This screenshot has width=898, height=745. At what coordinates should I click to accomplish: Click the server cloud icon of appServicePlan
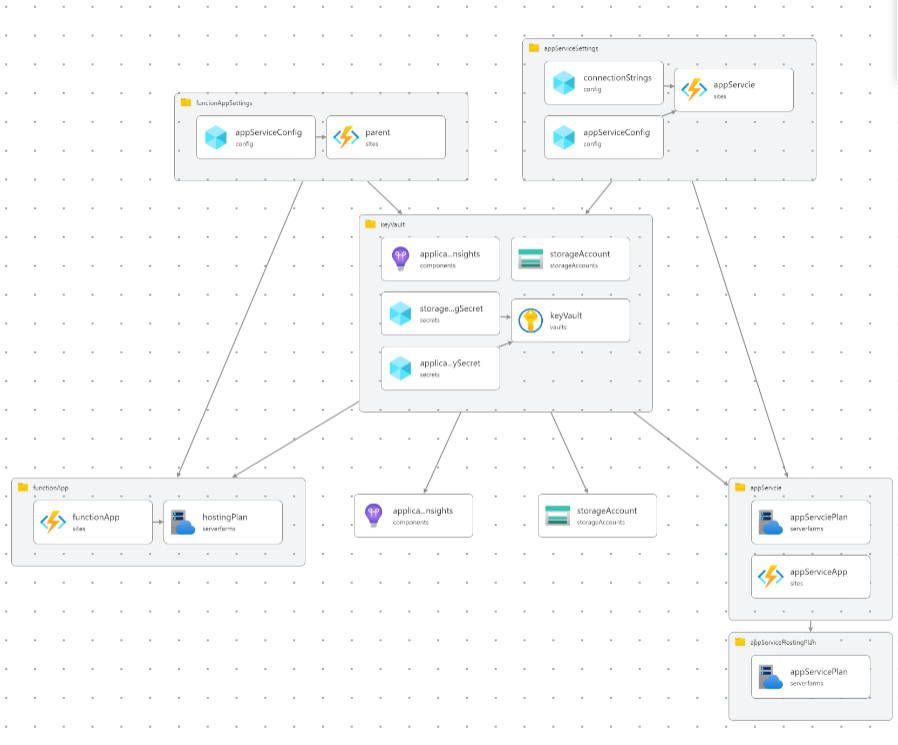coord(771,677)
